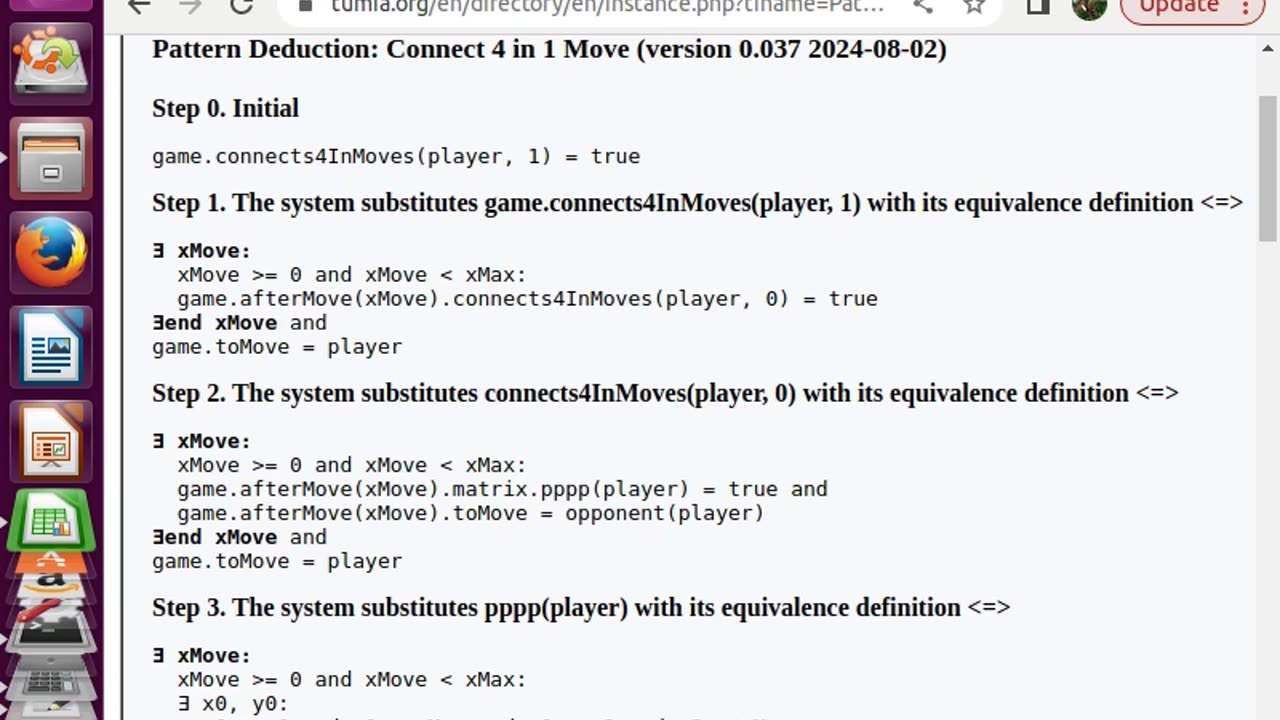Bookmark this page with the star icon
The height and width of the screenshot is (720, 1280).
974,6
